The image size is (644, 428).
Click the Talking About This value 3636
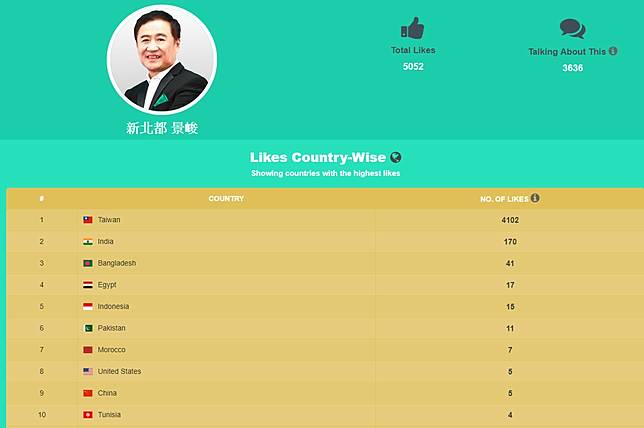[x=573, y=68]
